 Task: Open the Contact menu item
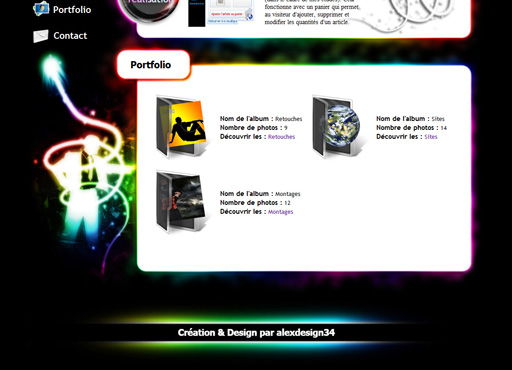pos(70,36)
